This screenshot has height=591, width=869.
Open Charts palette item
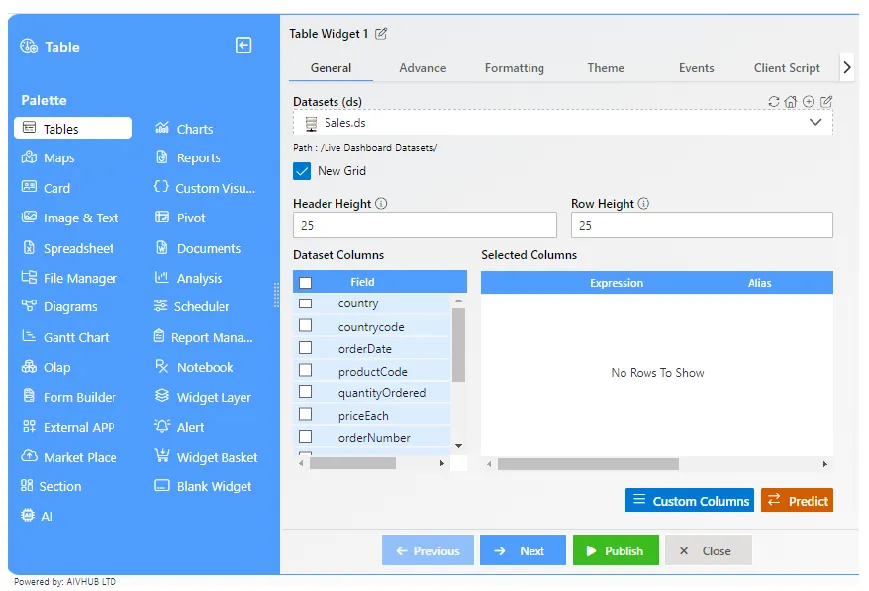point(184,129)
